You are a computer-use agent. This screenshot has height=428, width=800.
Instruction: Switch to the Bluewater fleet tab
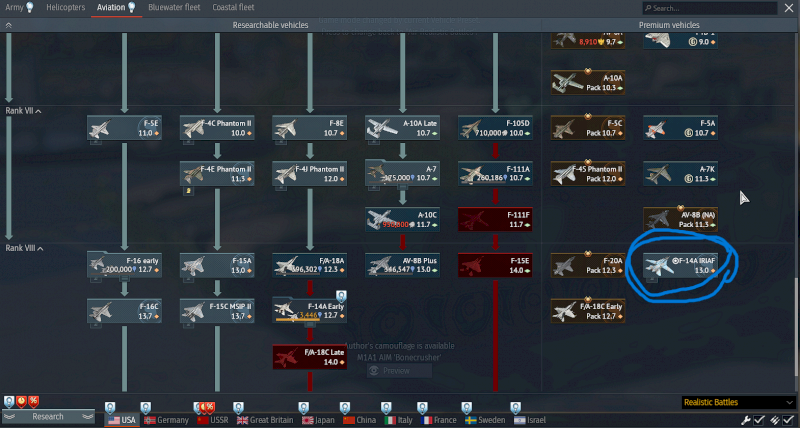(x=174, y=7)
